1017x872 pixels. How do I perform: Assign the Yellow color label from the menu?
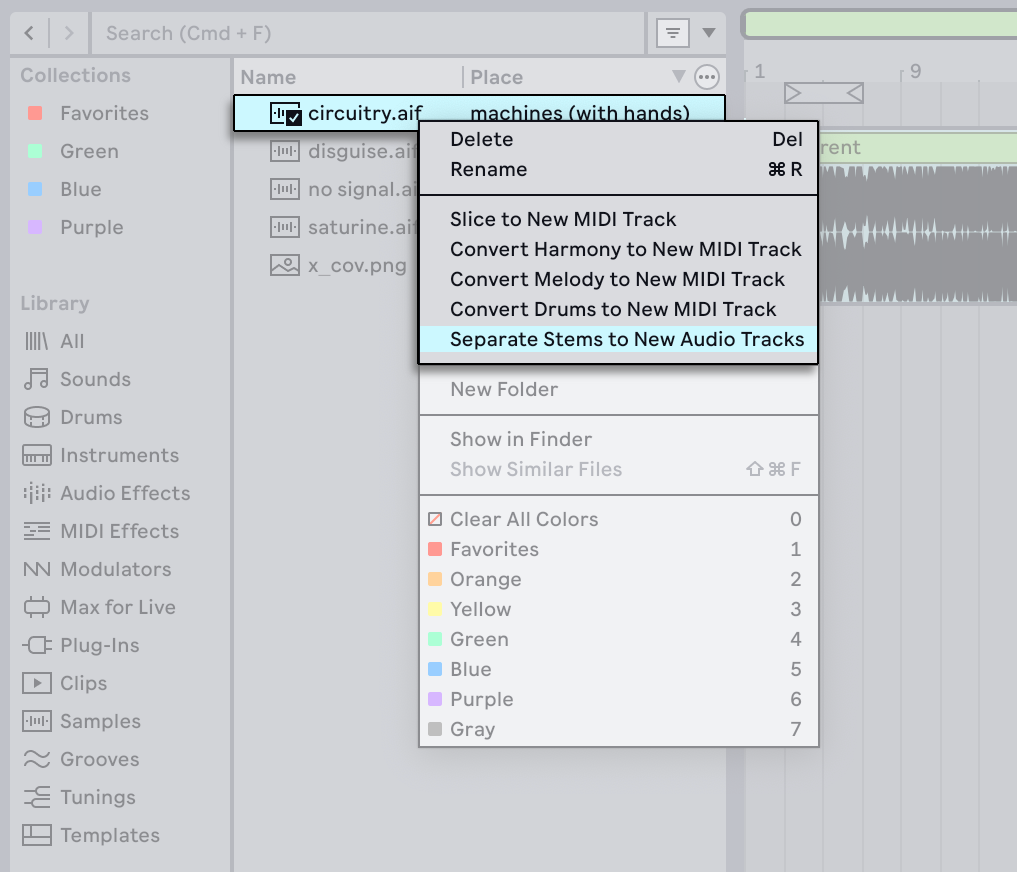[x=482, y=609]
